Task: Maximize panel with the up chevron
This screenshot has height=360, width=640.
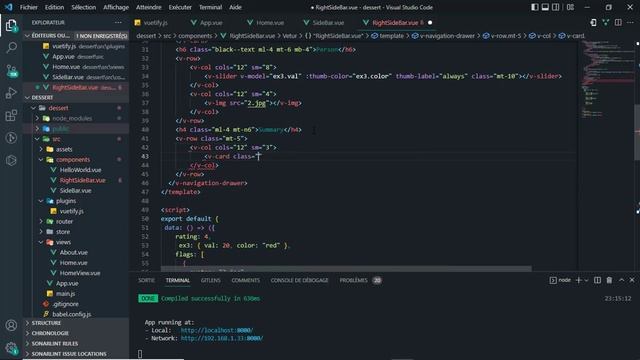Action: tap(621, 280)
